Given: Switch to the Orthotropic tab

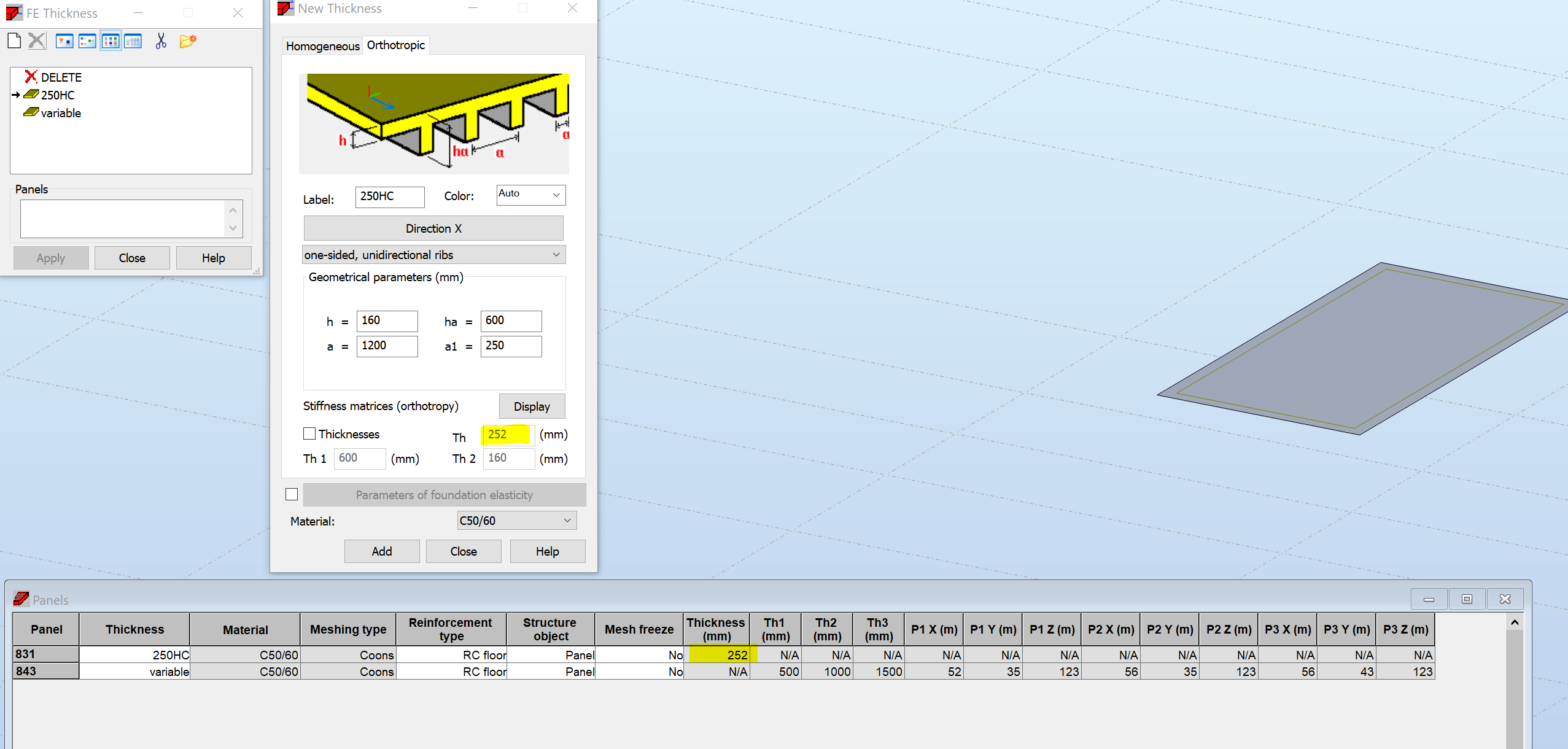Looking at the screenshot, I should pos(395,45).
